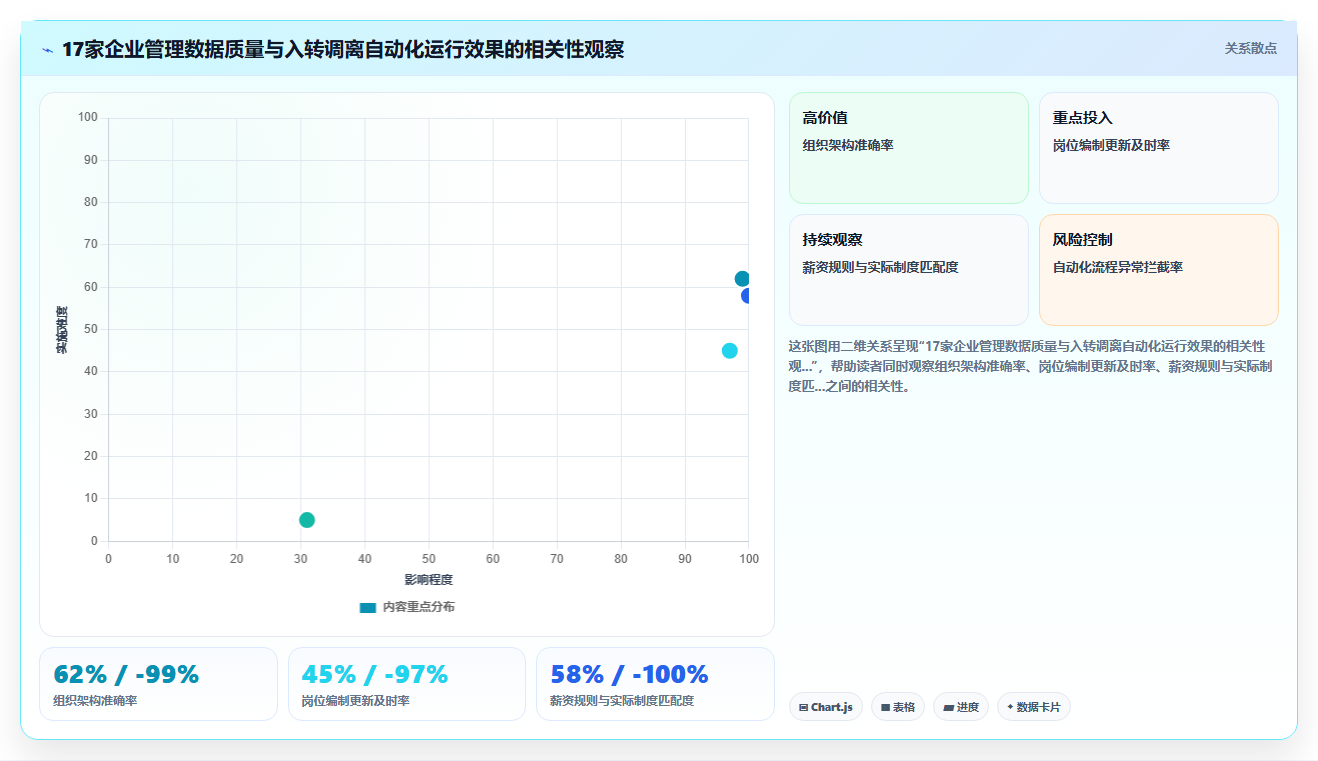Click the 实施难度 y-axis title
The width and height of the screenshot is (1318, 761).
[x=62, y=330]
